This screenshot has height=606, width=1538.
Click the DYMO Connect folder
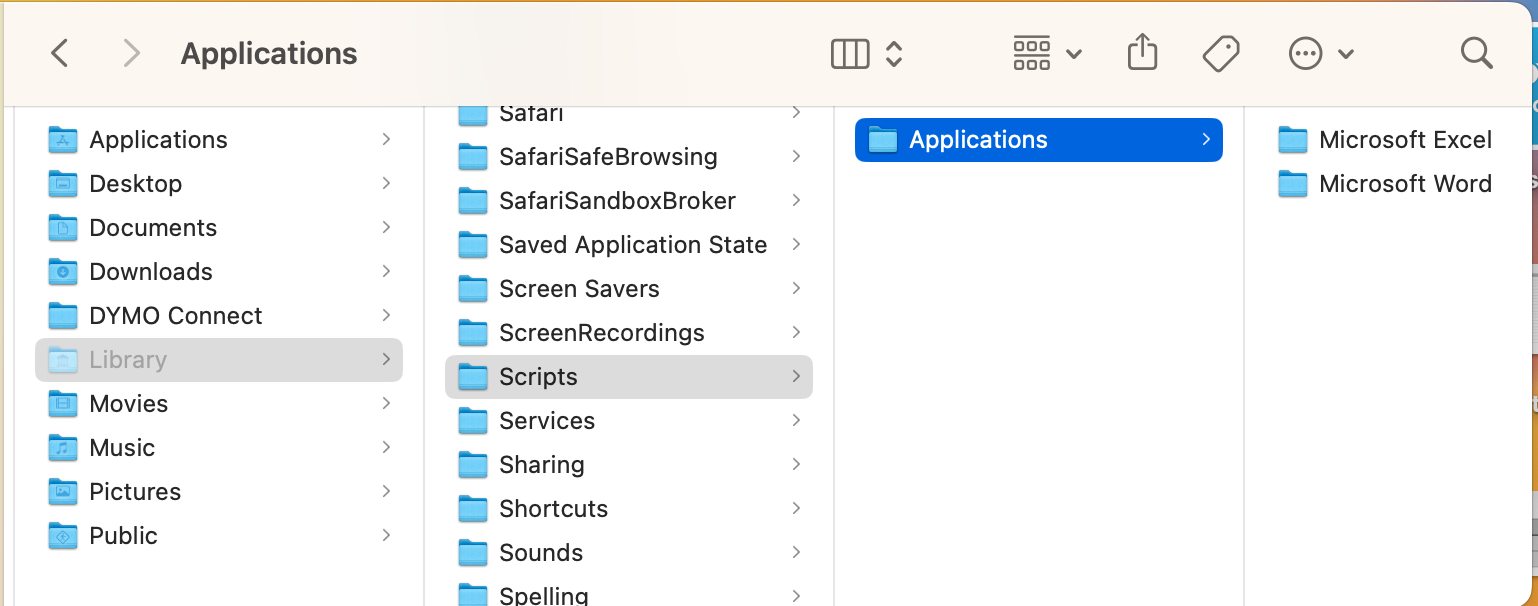175,316
